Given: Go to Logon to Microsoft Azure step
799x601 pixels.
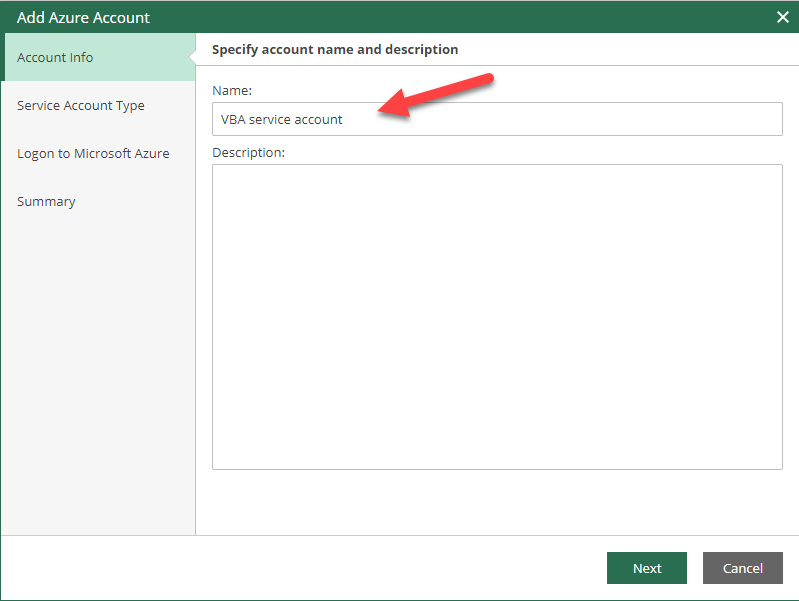Looking at the screenshot, I should pyautogui.click(x=100, y=153).
